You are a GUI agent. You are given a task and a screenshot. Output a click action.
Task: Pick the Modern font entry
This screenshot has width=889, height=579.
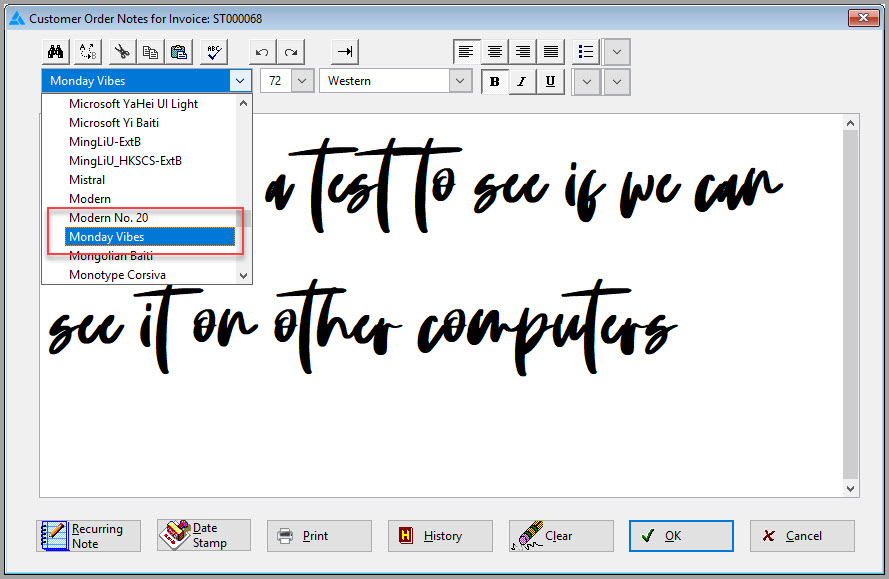click(x=90, y=199)
